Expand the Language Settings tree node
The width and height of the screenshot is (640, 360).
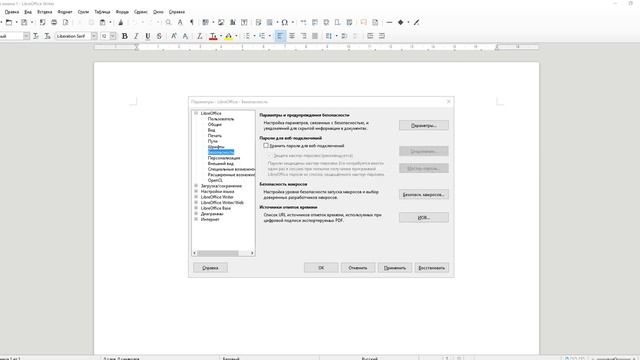coord(196,191)
